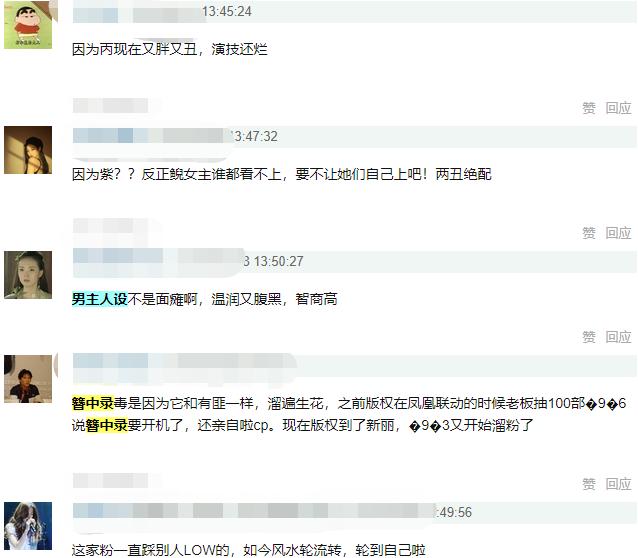
Task: Click the blurred username at 13:45:24
Action: coord(136,13)
